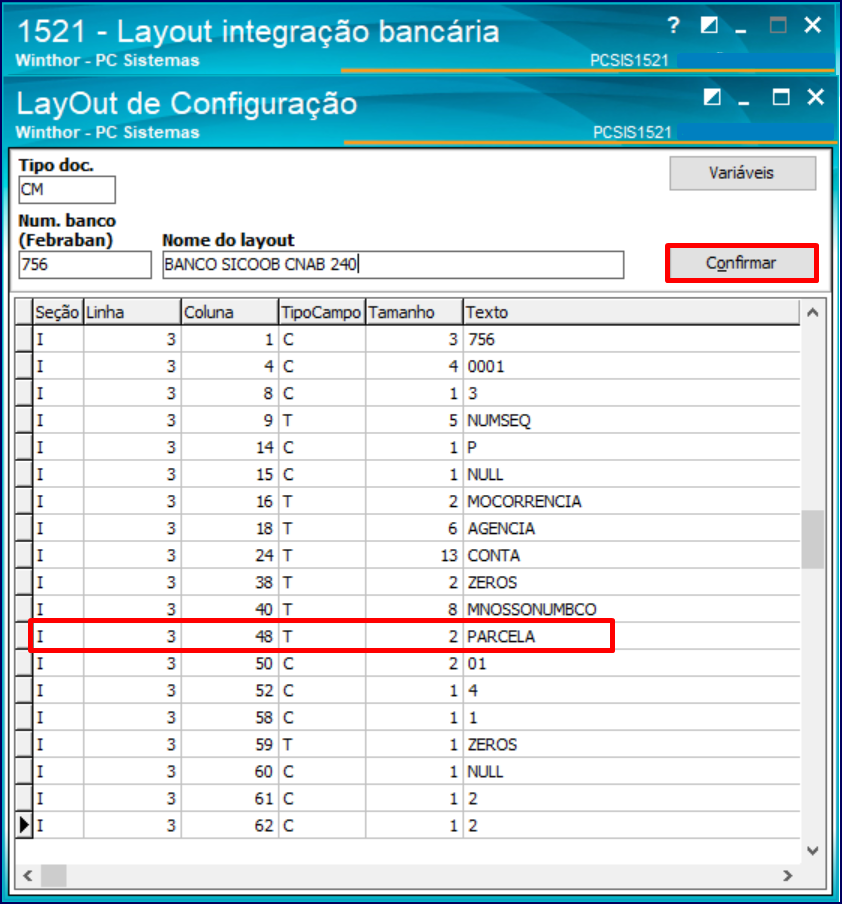Select the NUMSEQ text cell

point(632,420)
